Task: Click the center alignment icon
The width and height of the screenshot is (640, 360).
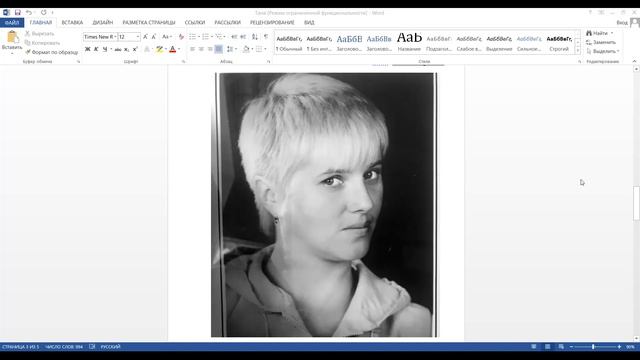Action: [x=201, y=49]
